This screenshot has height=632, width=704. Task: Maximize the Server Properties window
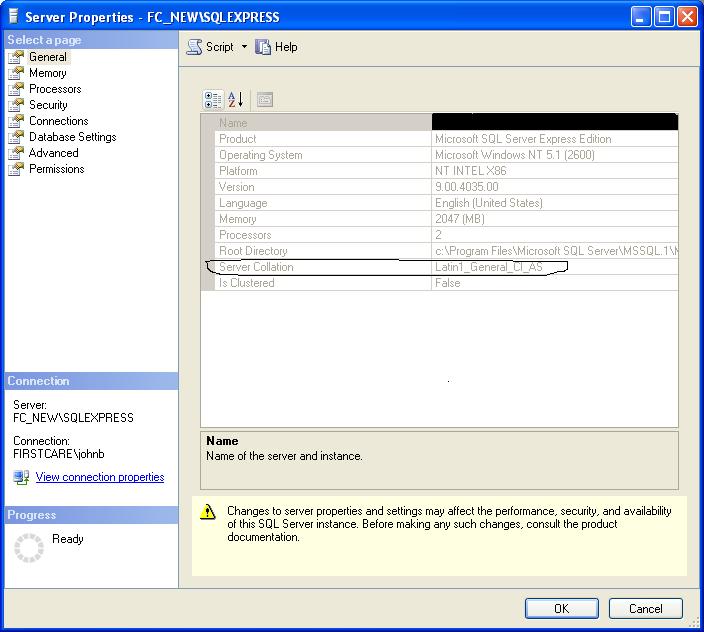click(664, 17)
